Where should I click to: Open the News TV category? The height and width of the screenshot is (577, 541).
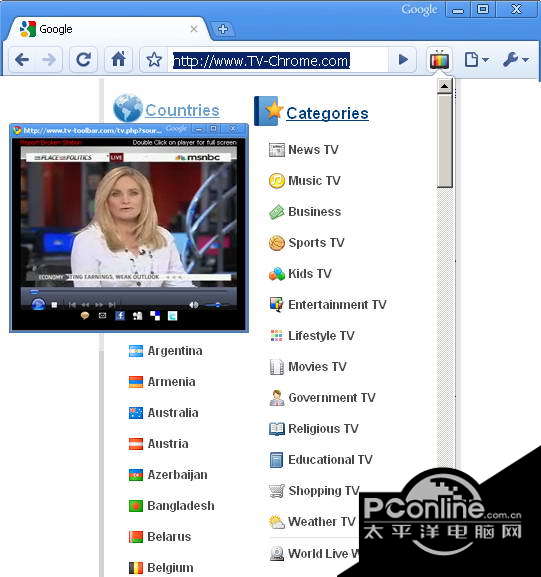coord(313,149)
